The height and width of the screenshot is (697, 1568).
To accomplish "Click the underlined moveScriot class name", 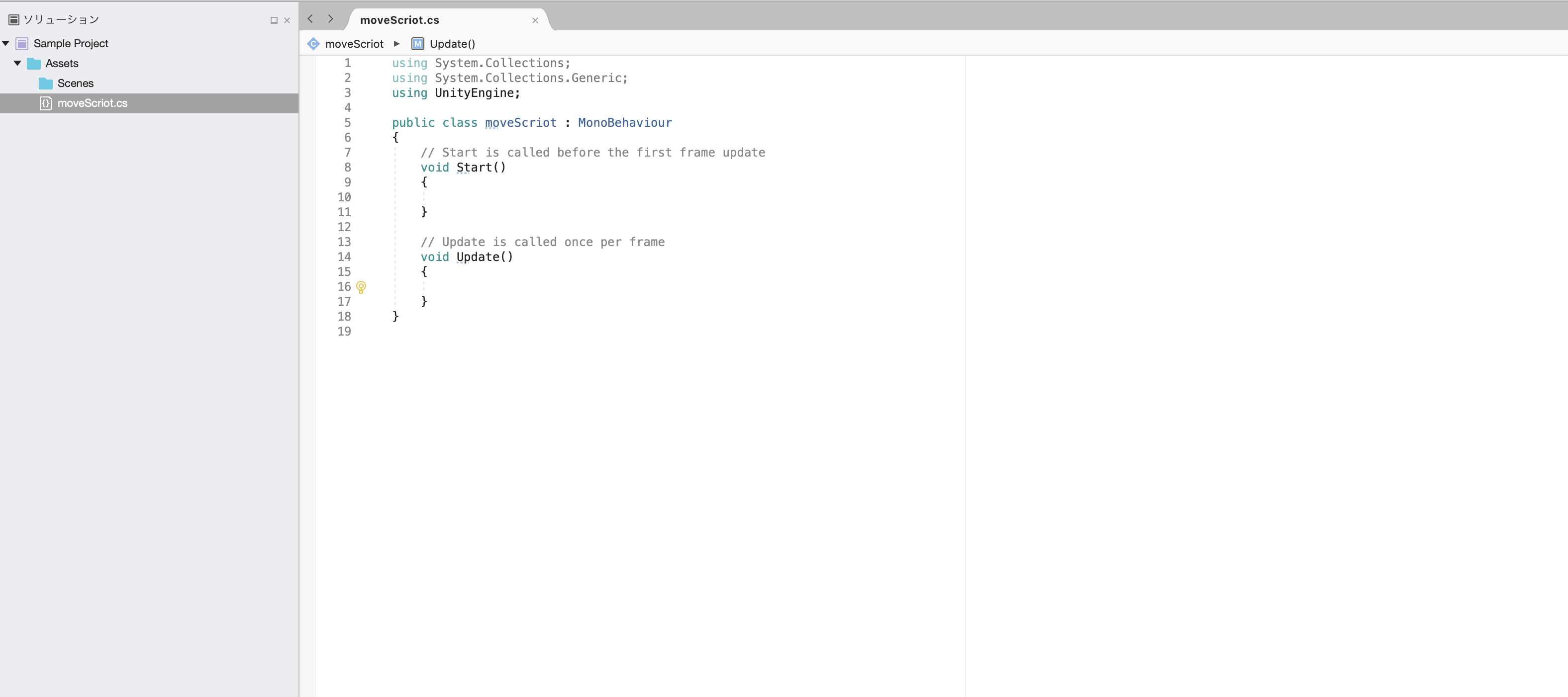I will 520,123.
